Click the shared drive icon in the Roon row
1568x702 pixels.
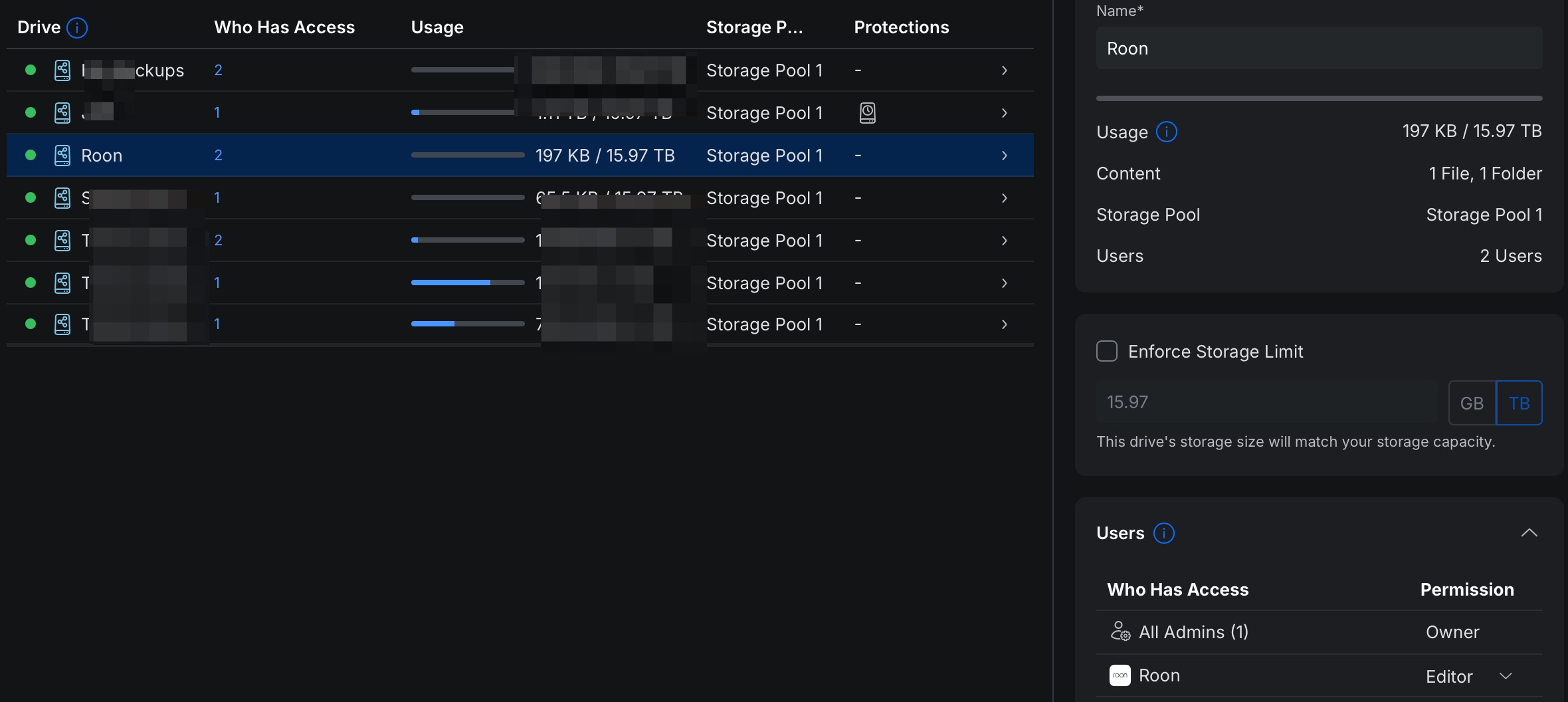(x=62, y=156)
